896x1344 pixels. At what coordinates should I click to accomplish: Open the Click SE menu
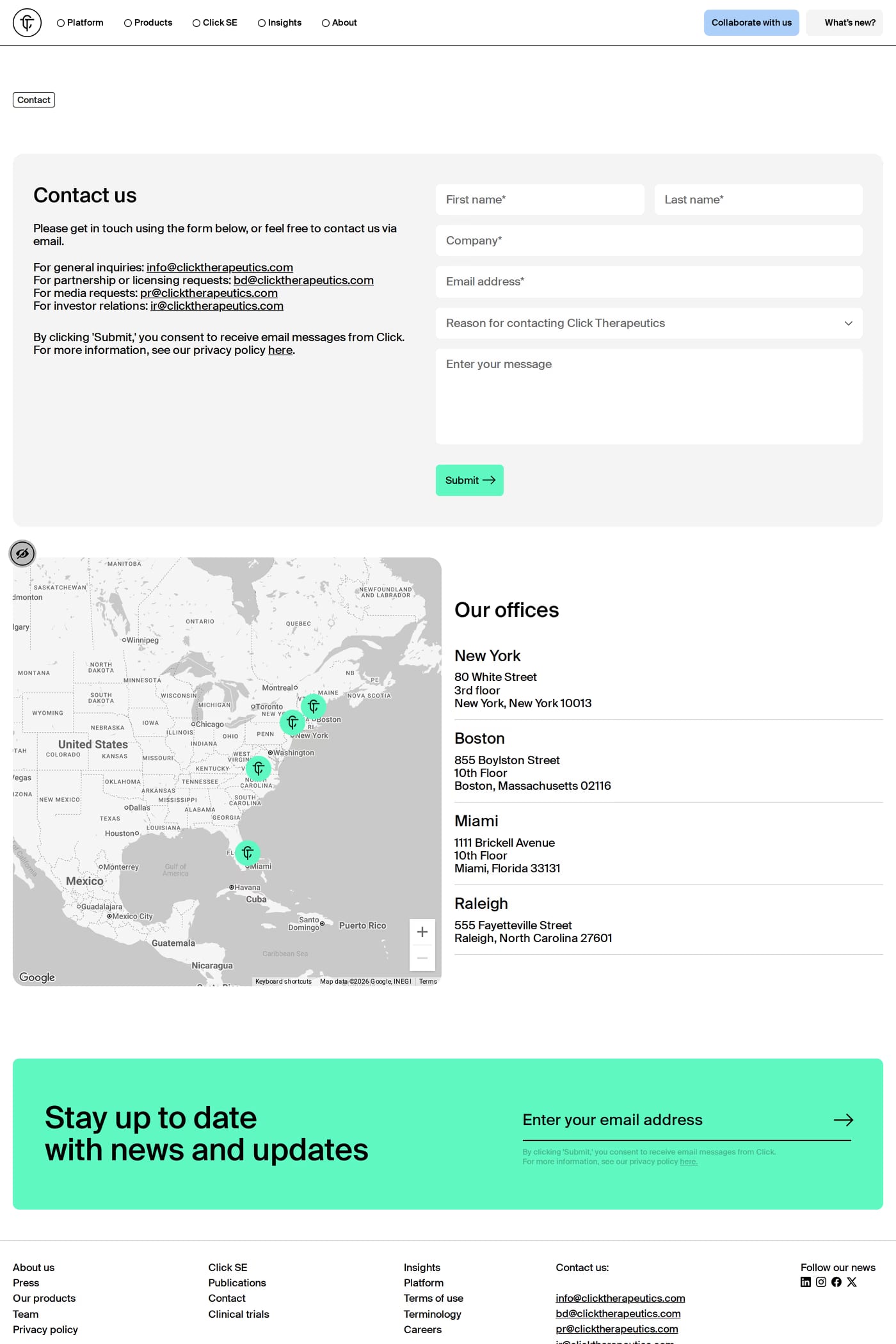tap(215, 22)
